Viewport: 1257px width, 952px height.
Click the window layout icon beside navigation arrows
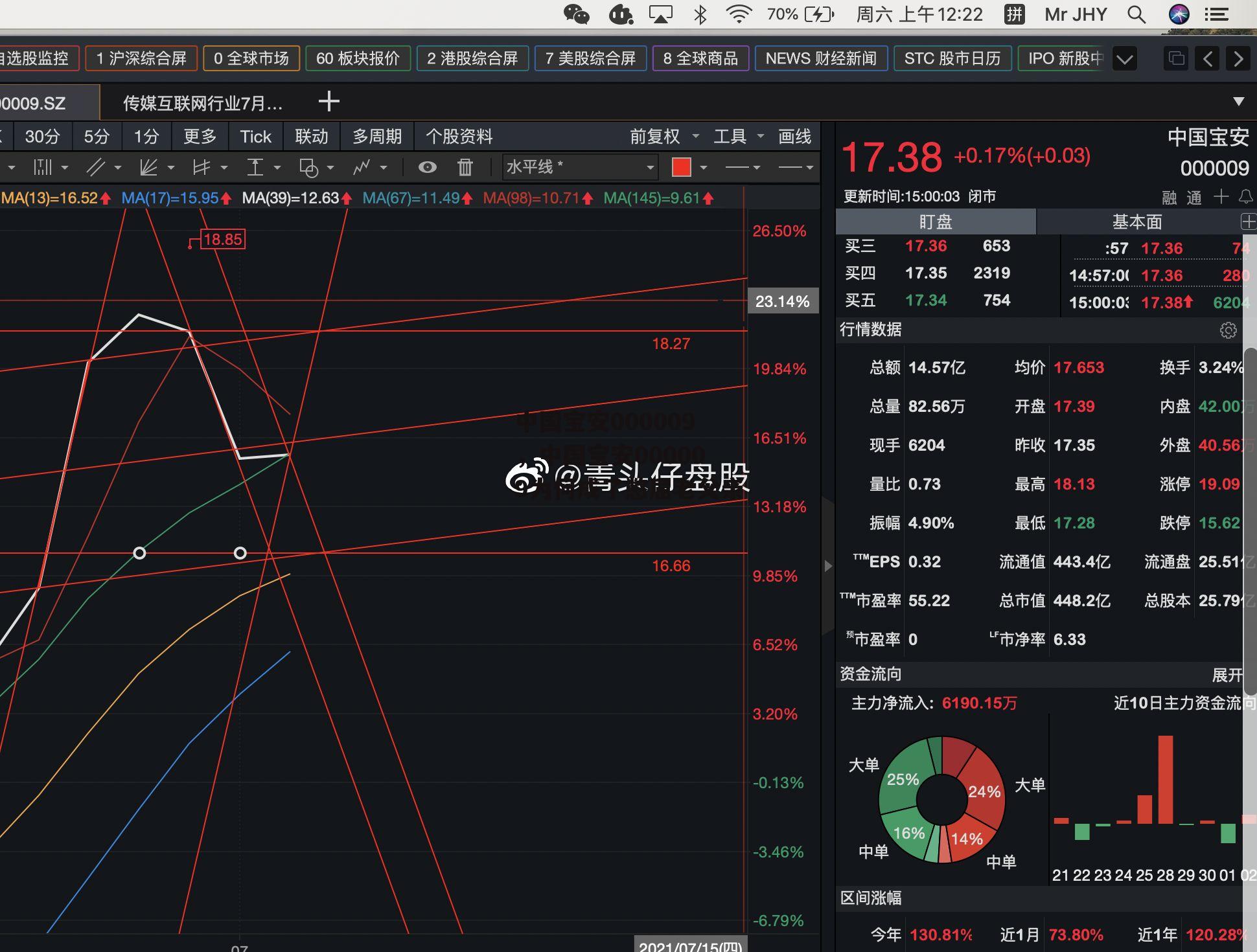[x=1177, y=59]
